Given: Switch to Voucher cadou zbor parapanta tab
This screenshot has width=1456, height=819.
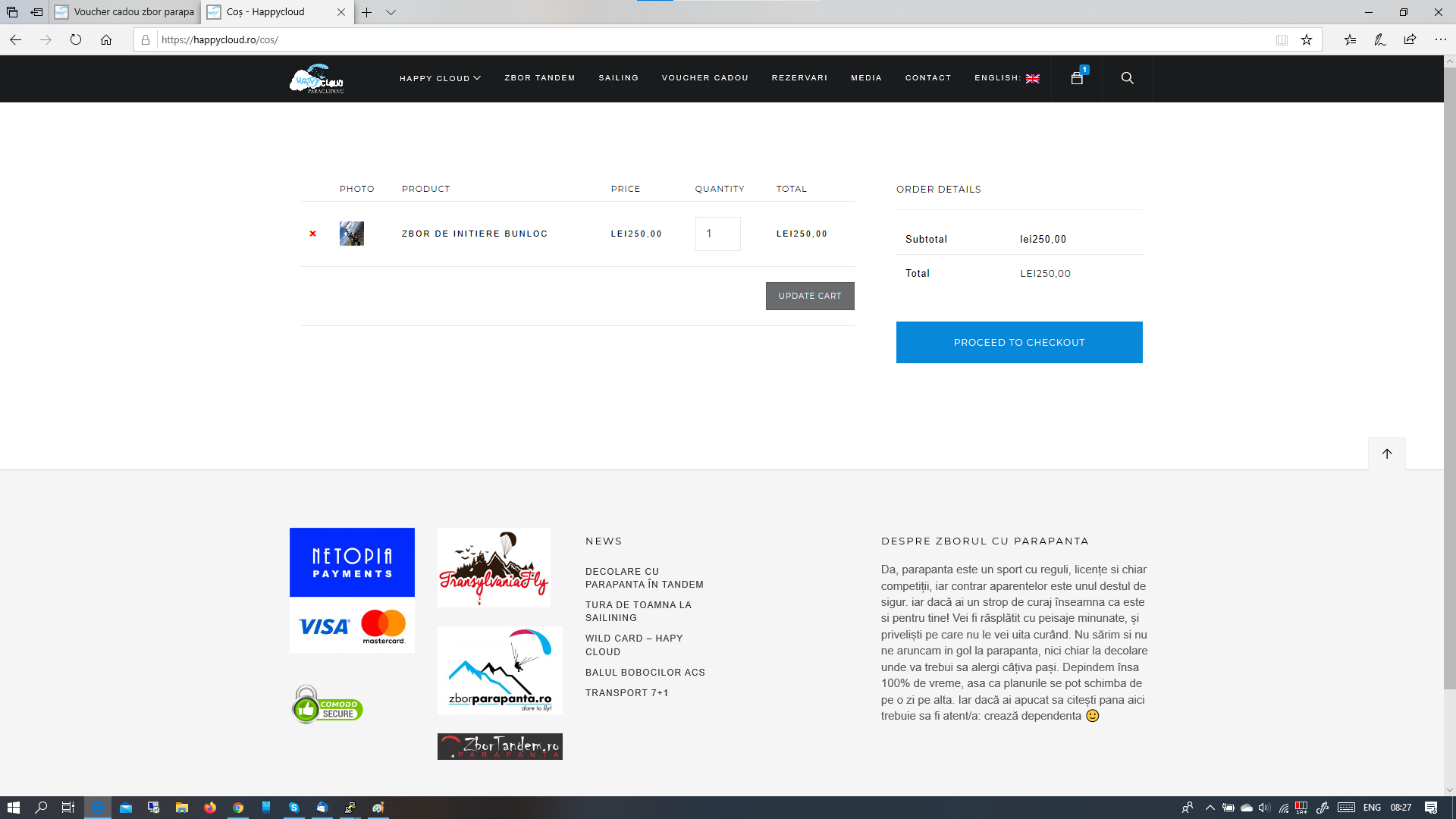Looking at the screenshot, I should pyautogui.click(x=126, y=12).
